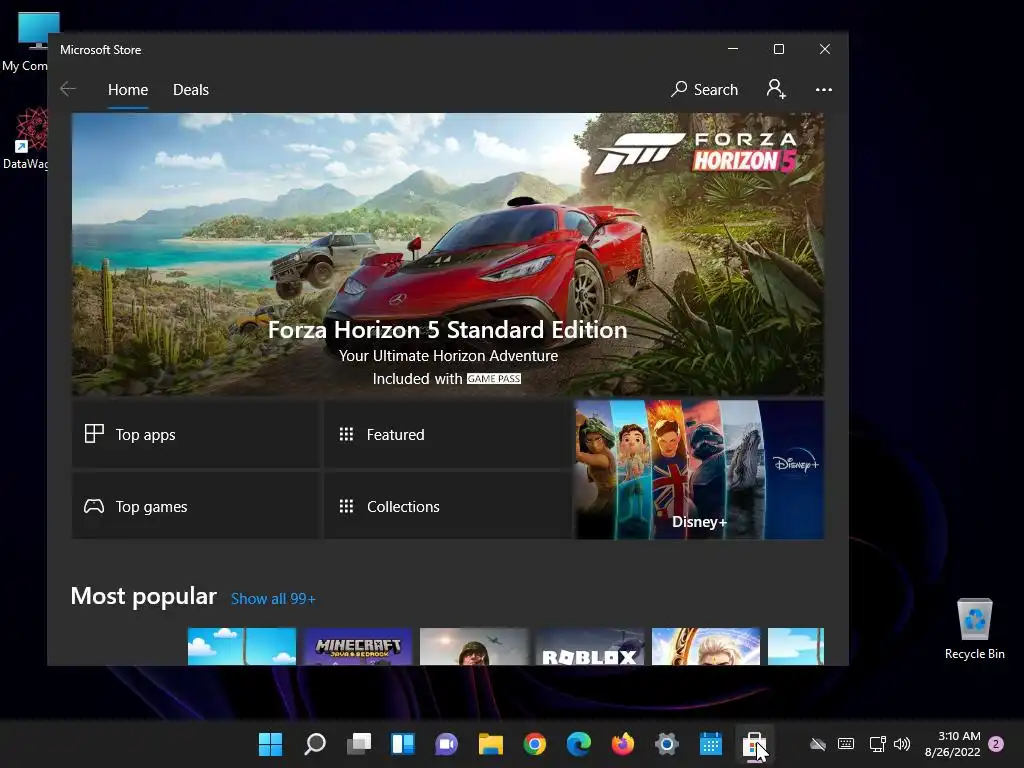
Task: Open the Minecraft game thumbnail
Action: coord(358,647)
